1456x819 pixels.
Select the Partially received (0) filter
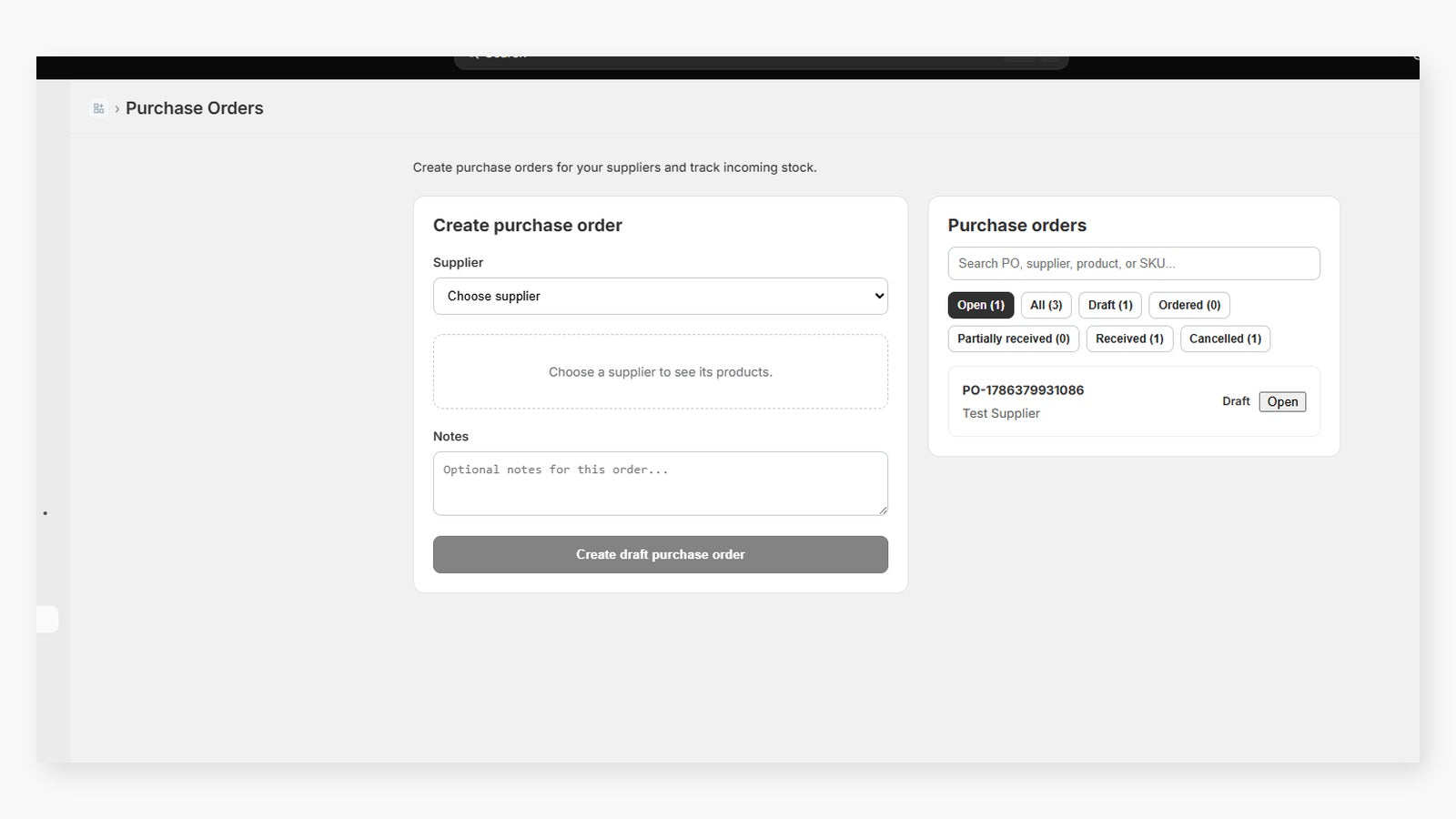(x=1013, y=339)
